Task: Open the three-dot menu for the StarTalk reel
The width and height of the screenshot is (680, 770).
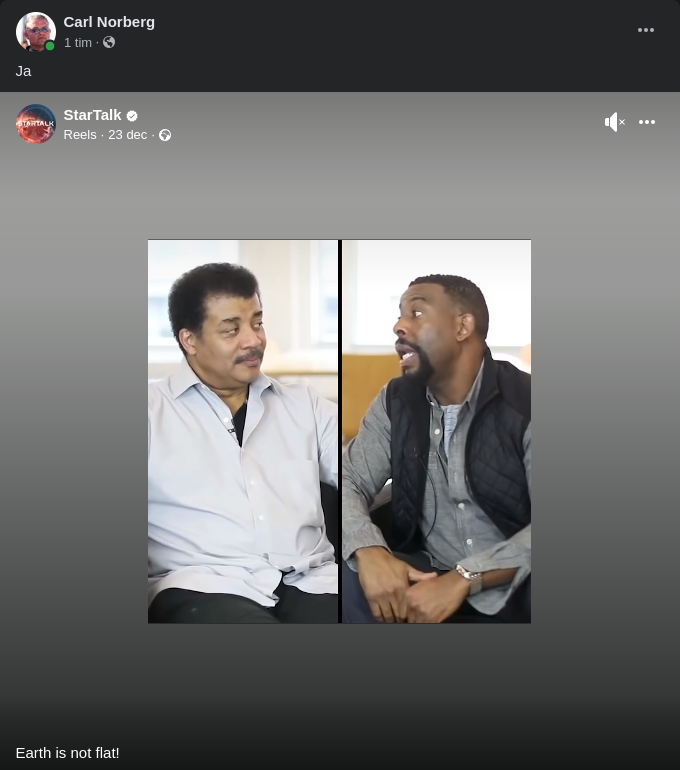Action: (x=647, y=122)
